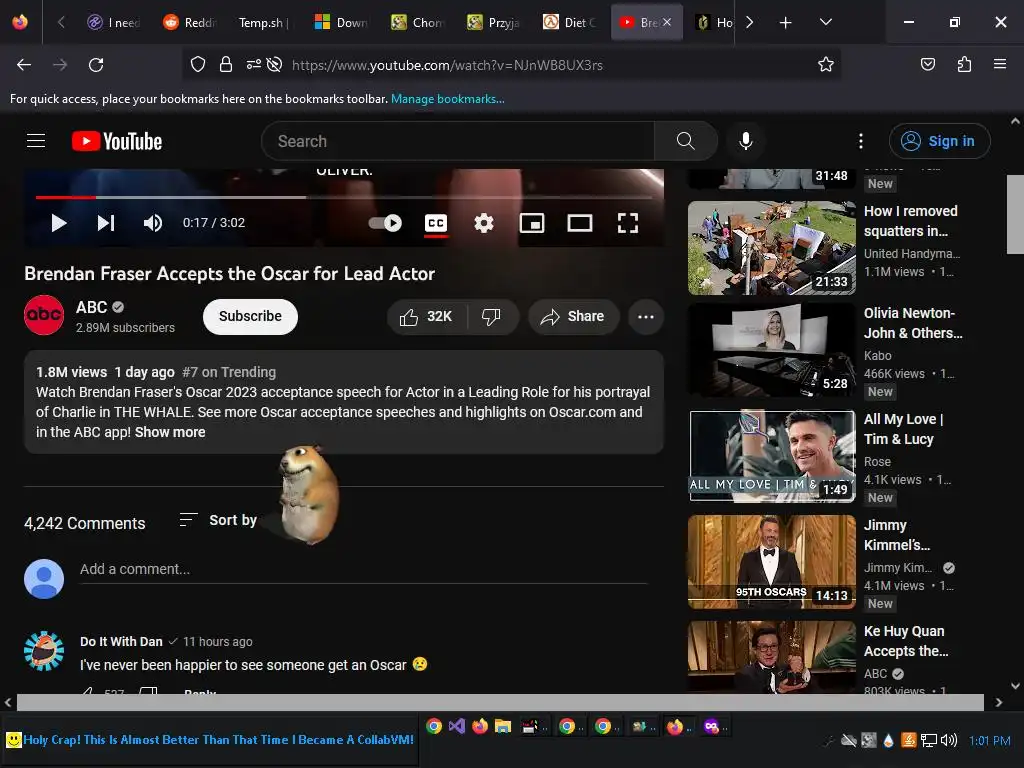Open the YouTube guide hamburger menu

(36, 141)
